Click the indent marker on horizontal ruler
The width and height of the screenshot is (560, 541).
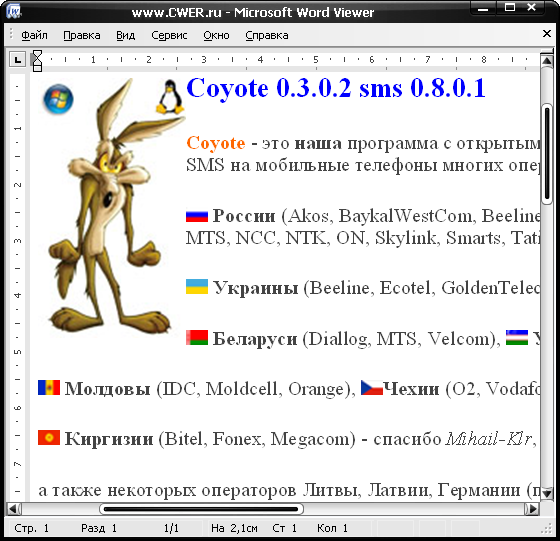tap(37, 61)
